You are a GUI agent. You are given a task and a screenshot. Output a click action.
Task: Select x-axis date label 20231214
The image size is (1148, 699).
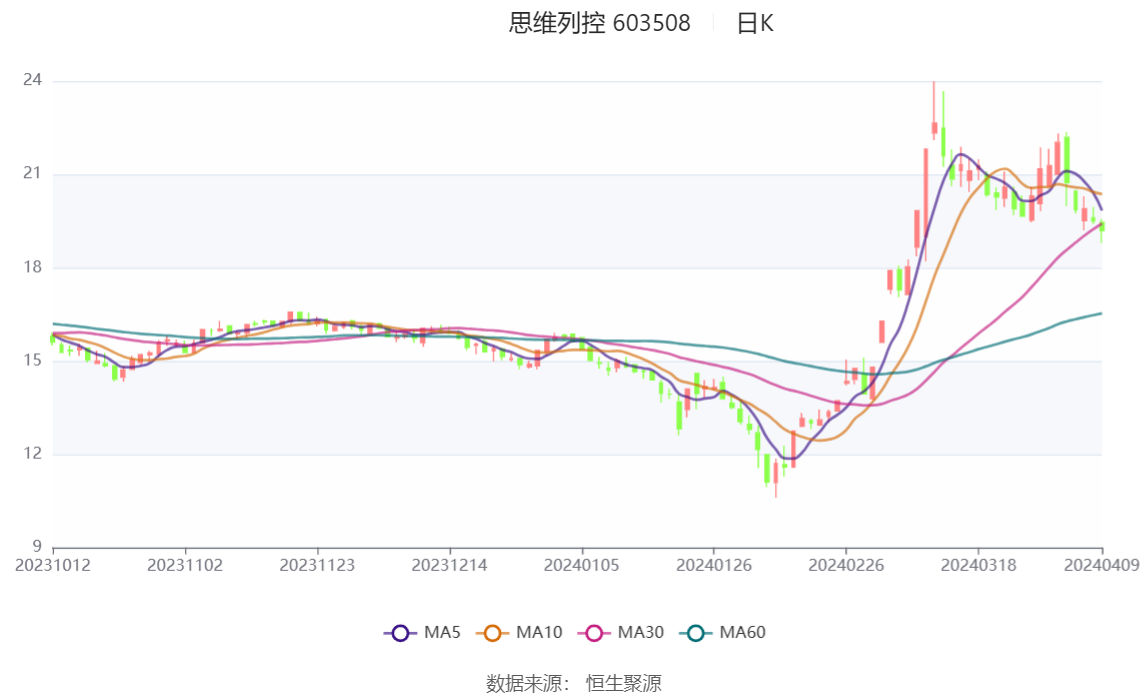(x=450, y=566)
